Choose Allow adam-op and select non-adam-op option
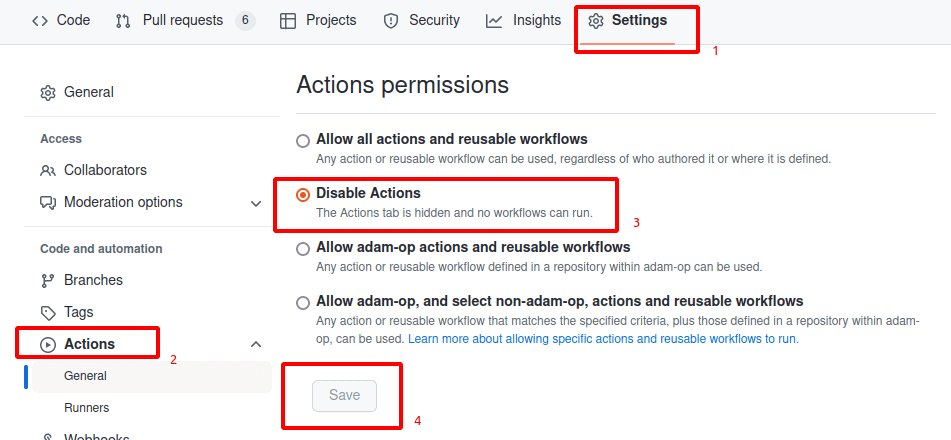 [x=303, y=303]
